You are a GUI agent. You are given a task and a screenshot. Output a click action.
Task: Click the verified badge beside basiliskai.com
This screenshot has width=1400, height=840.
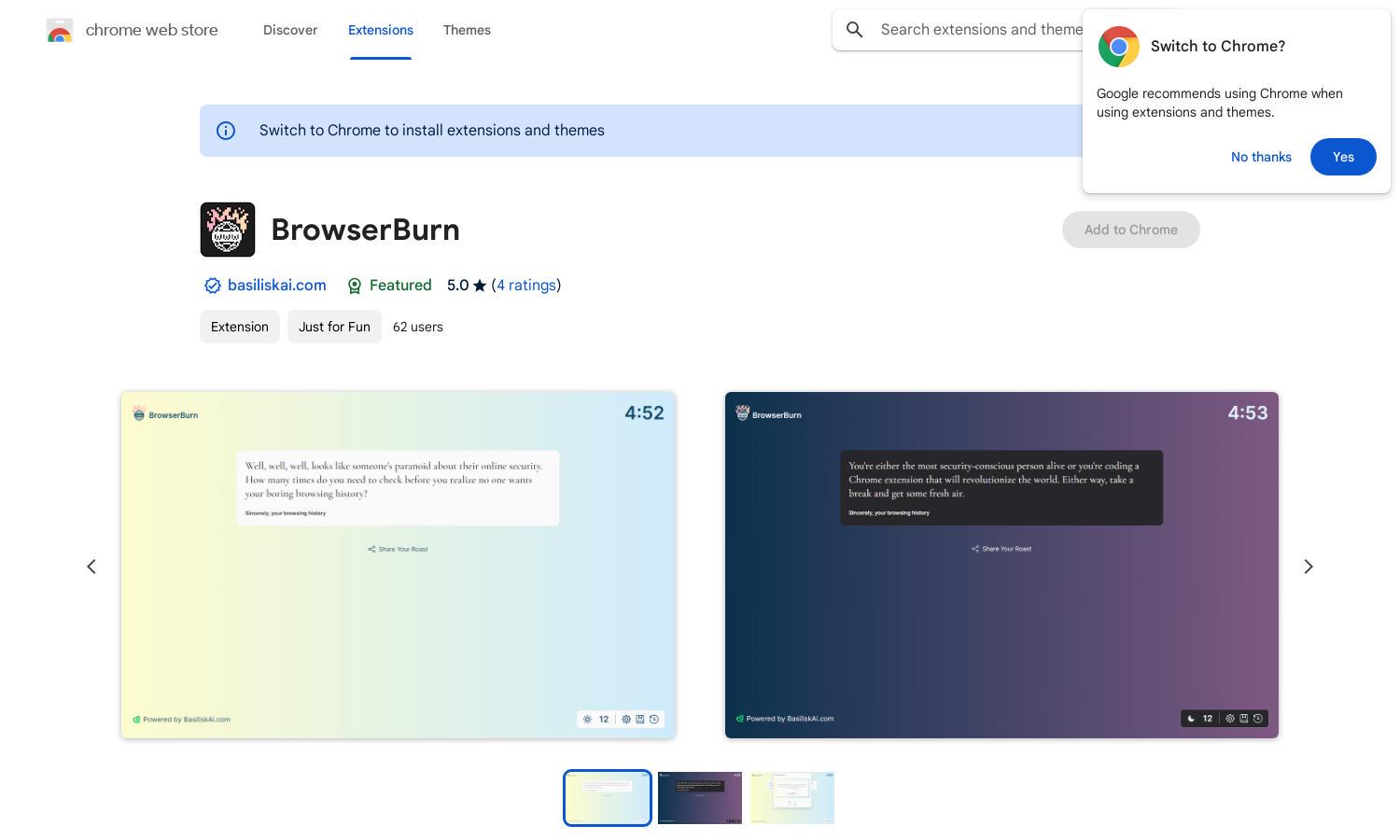click(x=212, y=286)
